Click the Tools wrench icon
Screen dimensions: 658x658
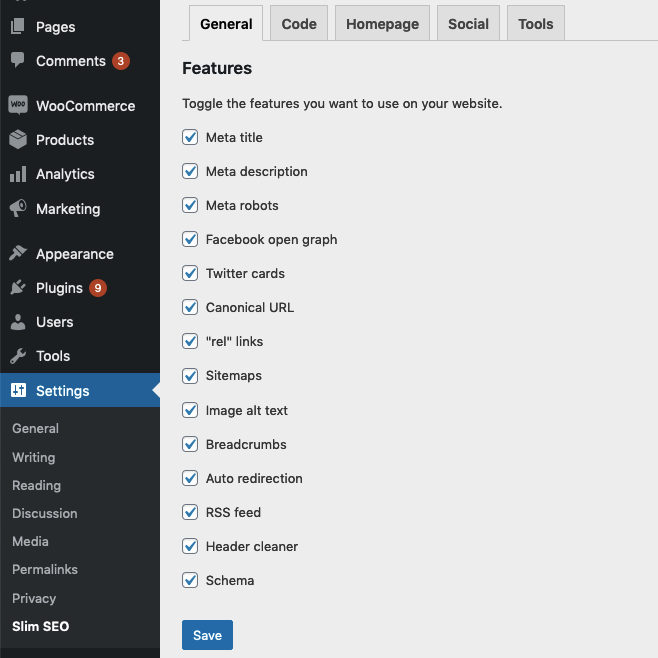click(18, 356)
